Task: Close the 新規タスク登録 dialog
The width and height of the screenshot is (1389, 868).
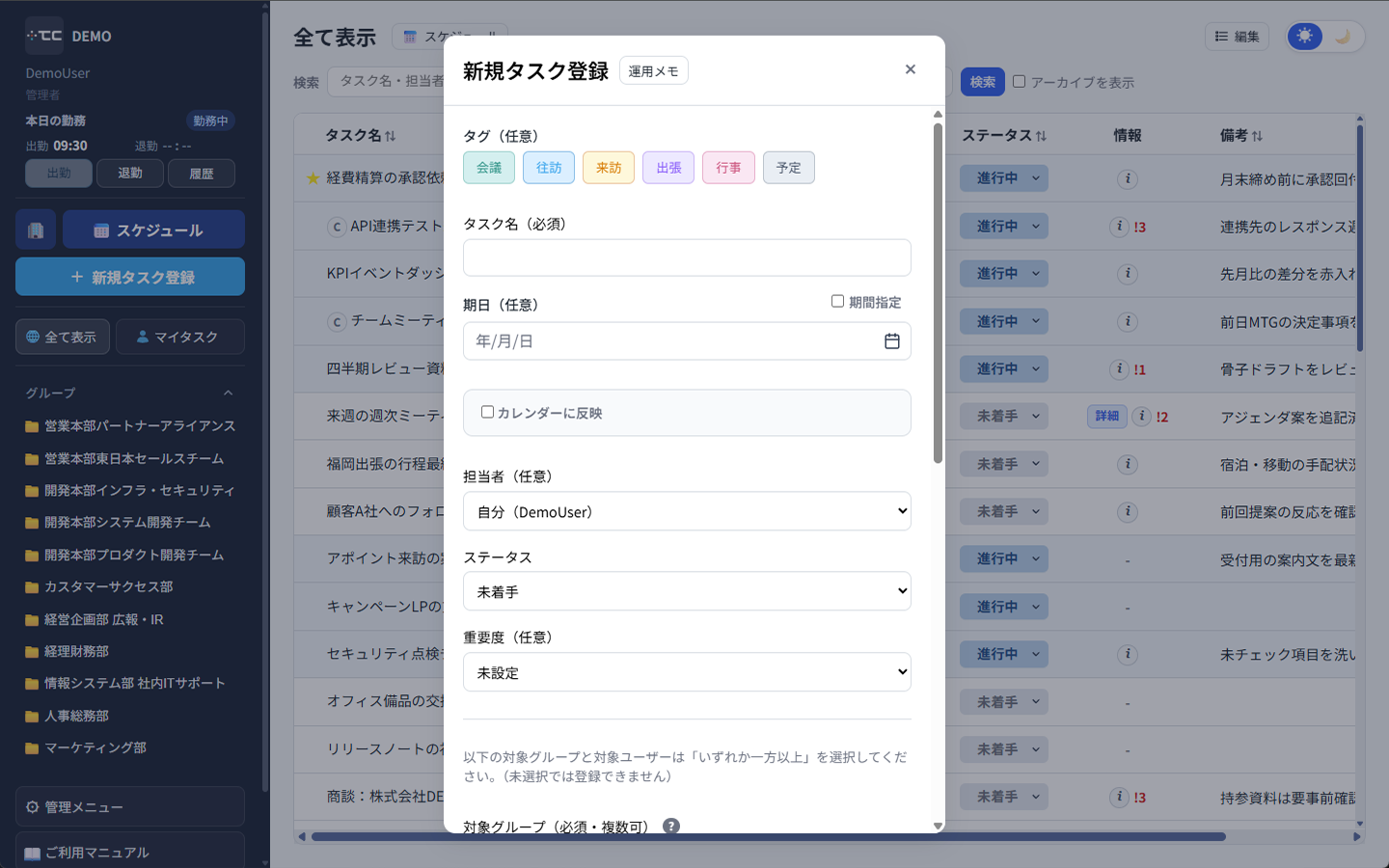Action: [910, 69]
